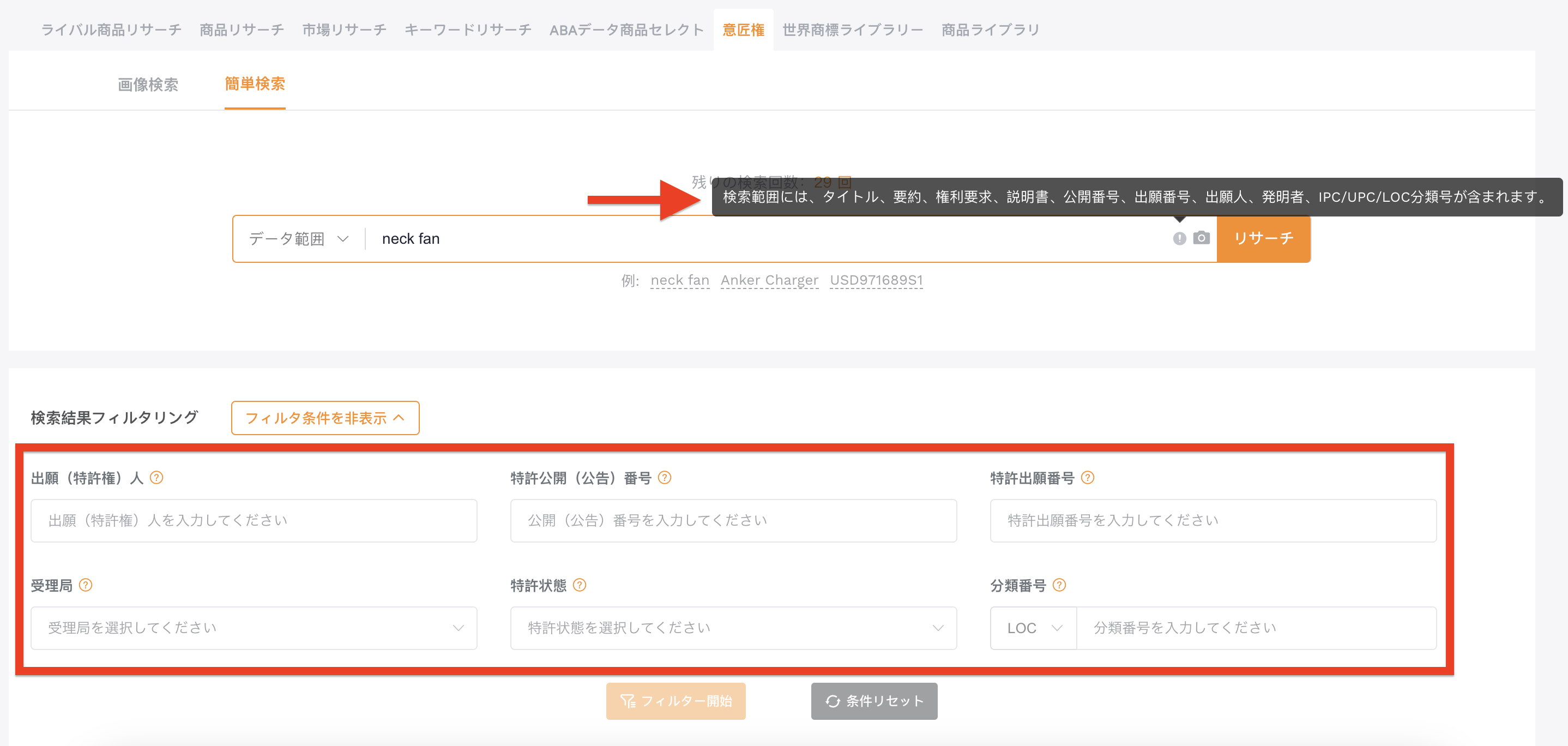The image size is (1568, 746).
Task: Click the 出願（特許権）人 input field
Action: (x=254, y=521)
